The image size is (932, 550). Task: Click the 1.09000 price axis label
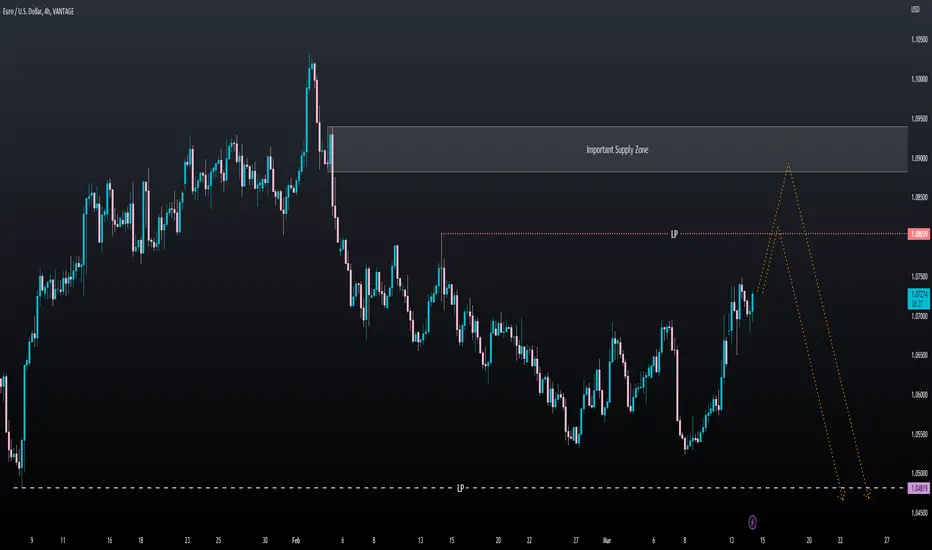point(919,158)
